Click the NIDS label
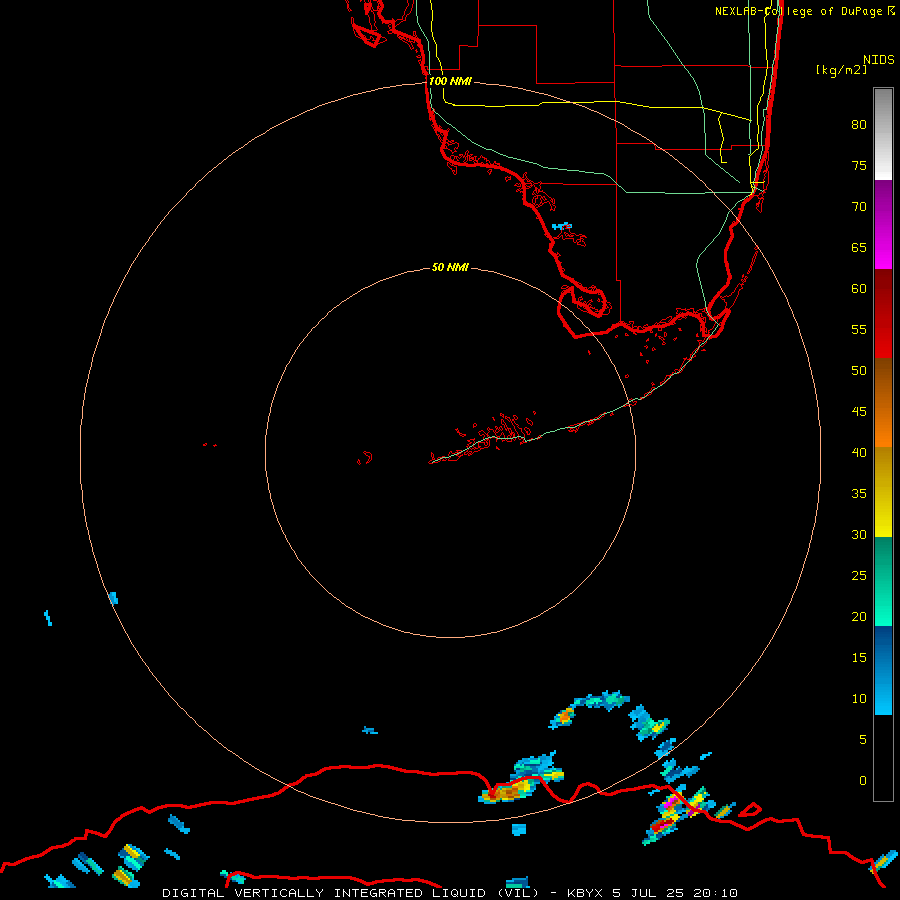This screenshot has height=900, width=900. pyautogui.click(x=879, y=59)
